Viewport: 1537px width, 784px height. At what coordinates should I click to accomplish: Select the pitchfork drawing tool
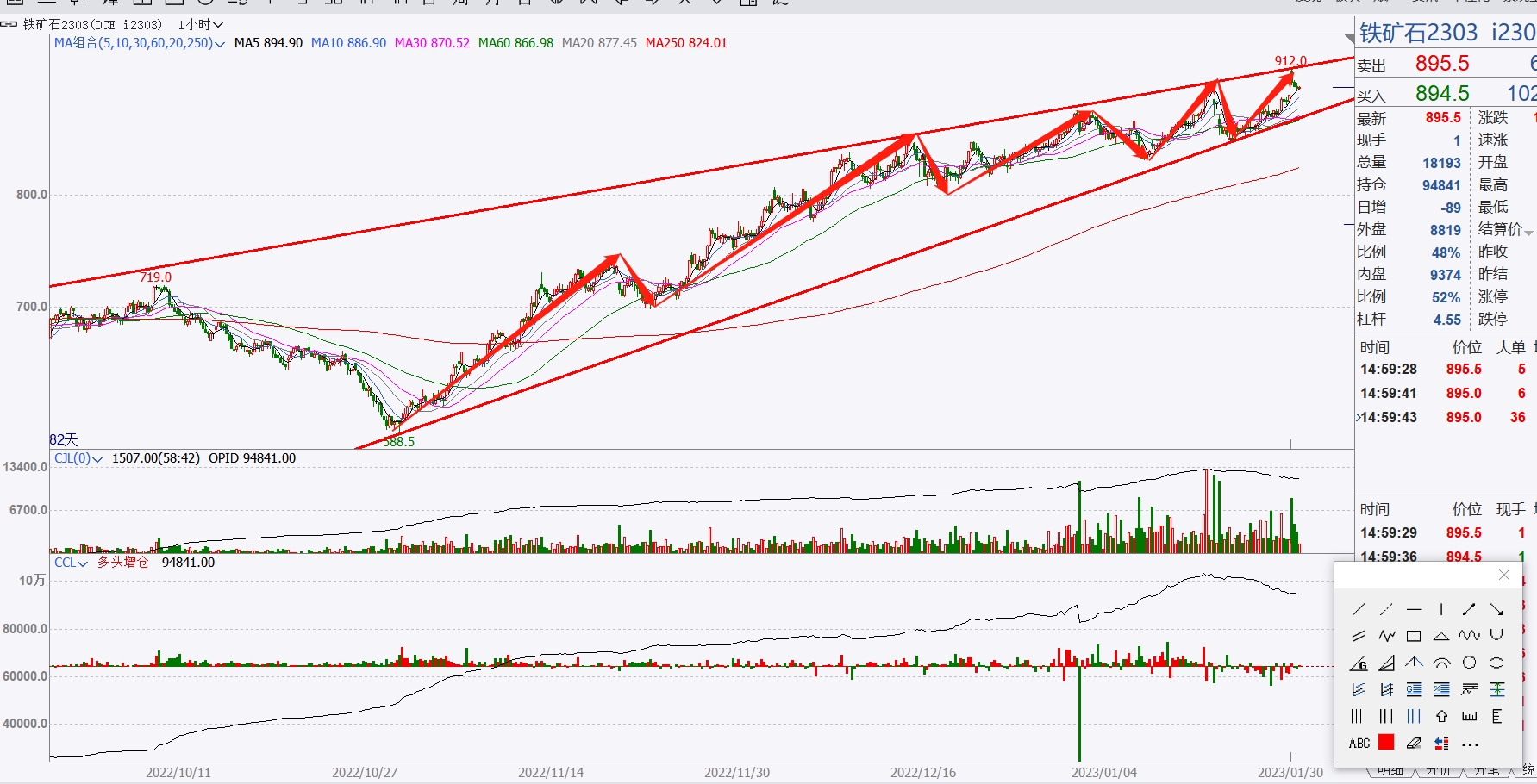click(x=1414, y=663)
